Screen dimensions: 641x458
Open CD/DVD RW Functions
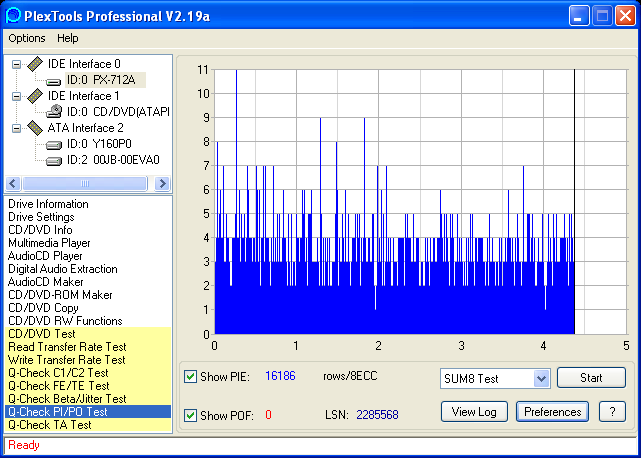pos(65,321)
